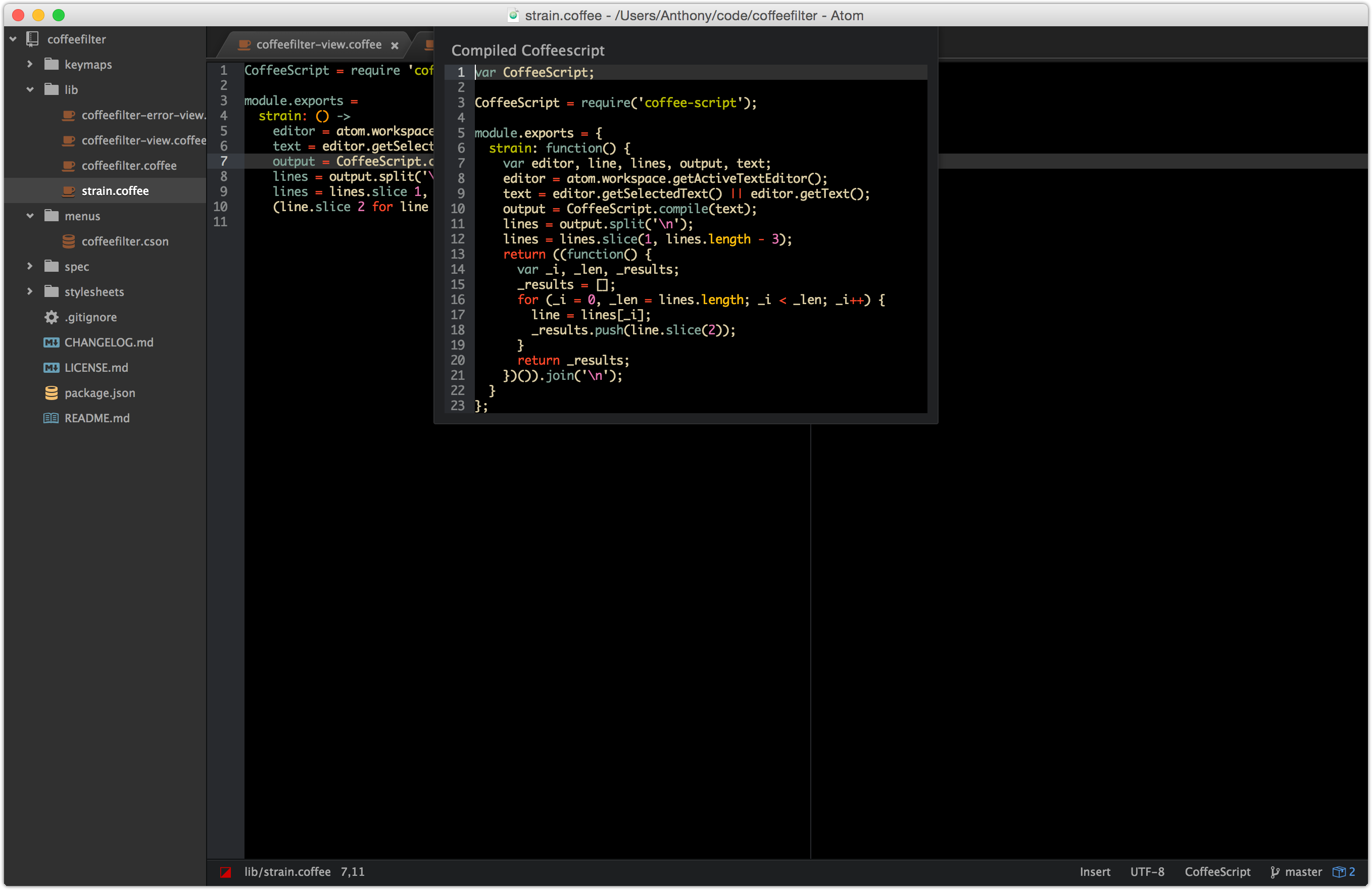Click the keymaps folder icon
The image size is (1372, 890).
pyautogui.click(x=52, y=64)
